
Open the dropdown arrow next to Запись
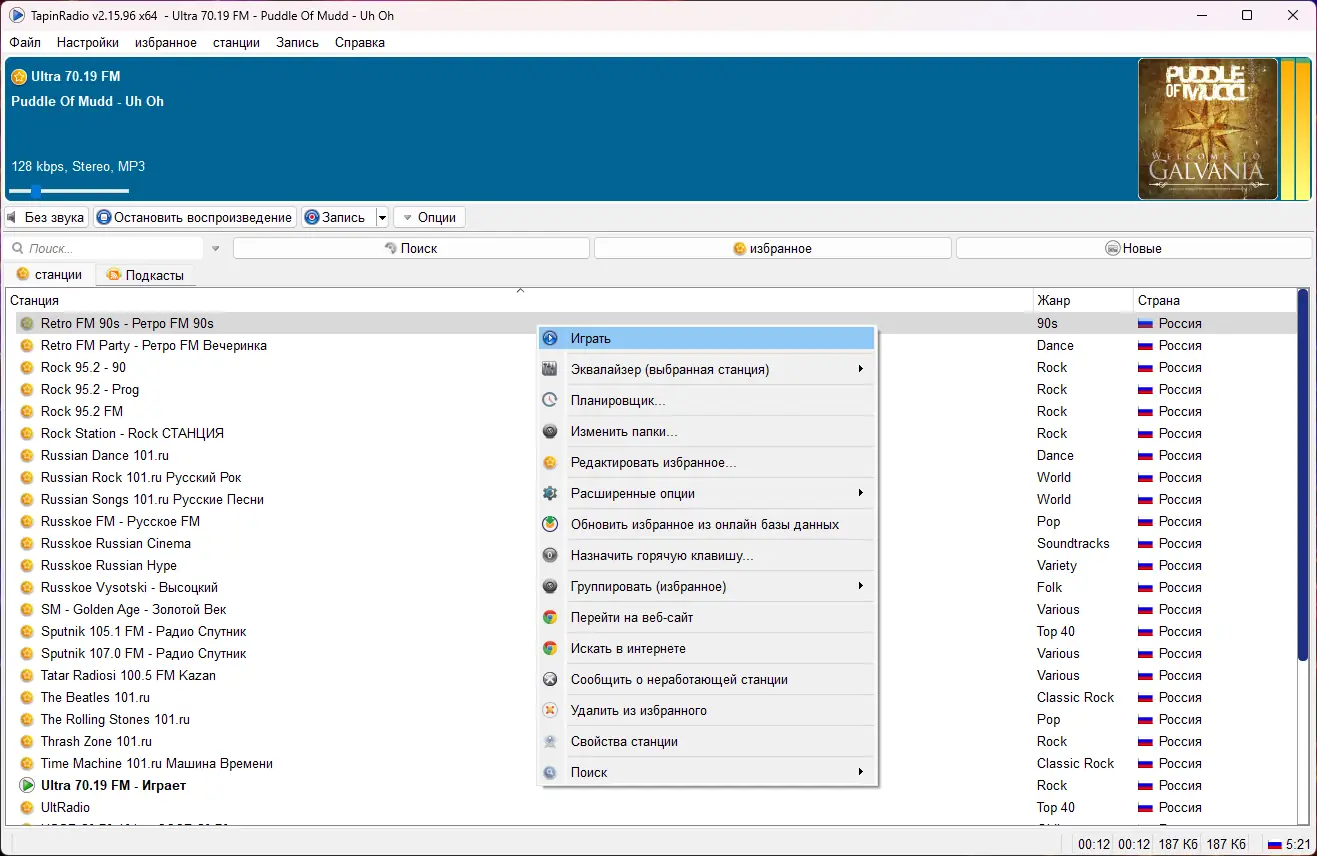pyautogui.click(x=382, y=217)
